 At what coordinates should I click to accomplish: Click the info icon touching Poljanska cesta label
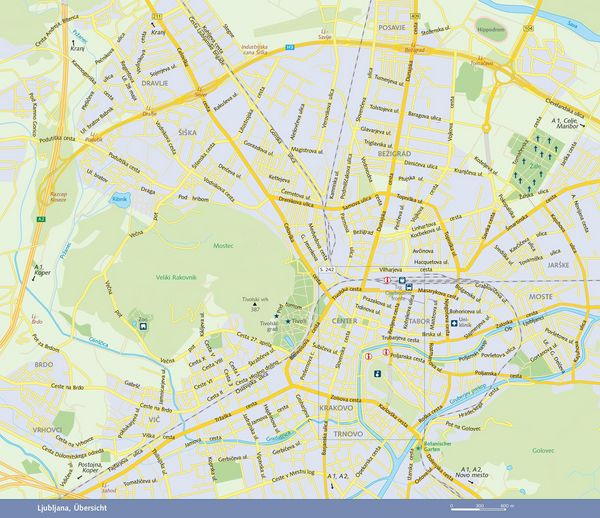pyautogui.click(x=386, y=352)
